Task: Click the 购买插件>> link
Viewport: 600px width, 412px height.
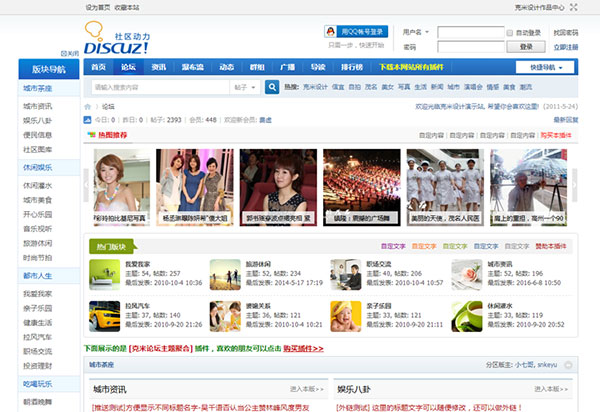Action: tap(302, 348)
